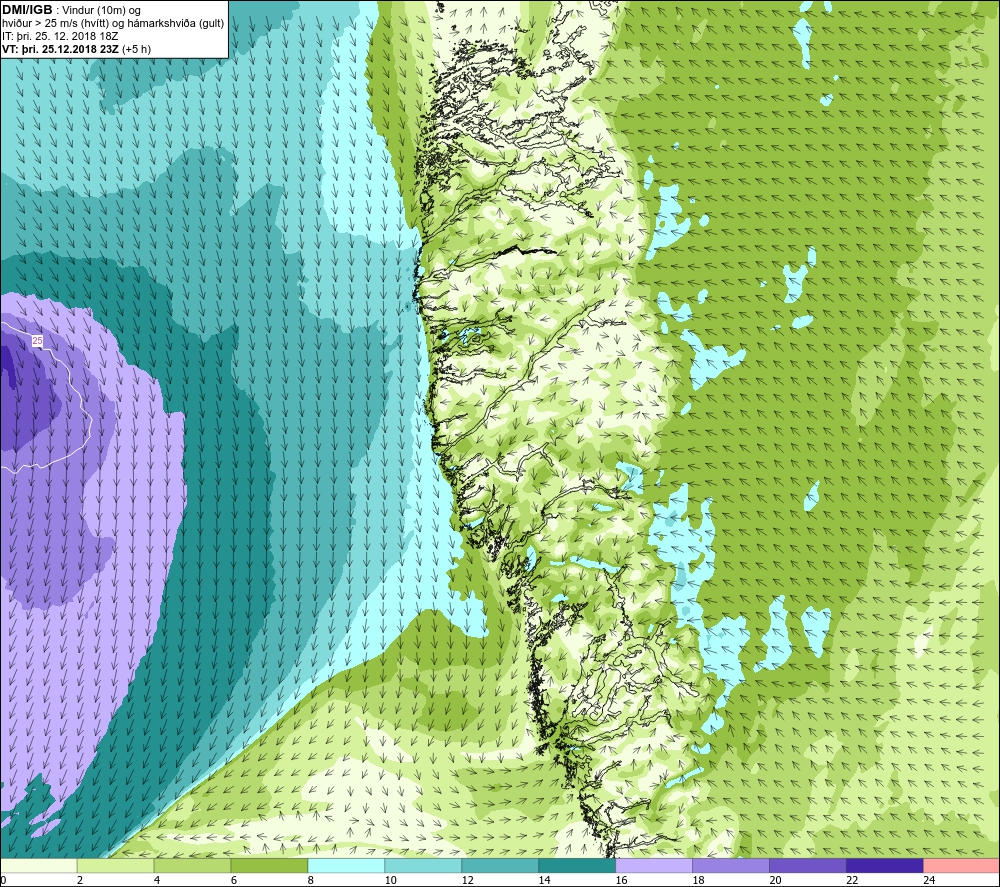Select the legend scale number '4'

tap(157, 880)
